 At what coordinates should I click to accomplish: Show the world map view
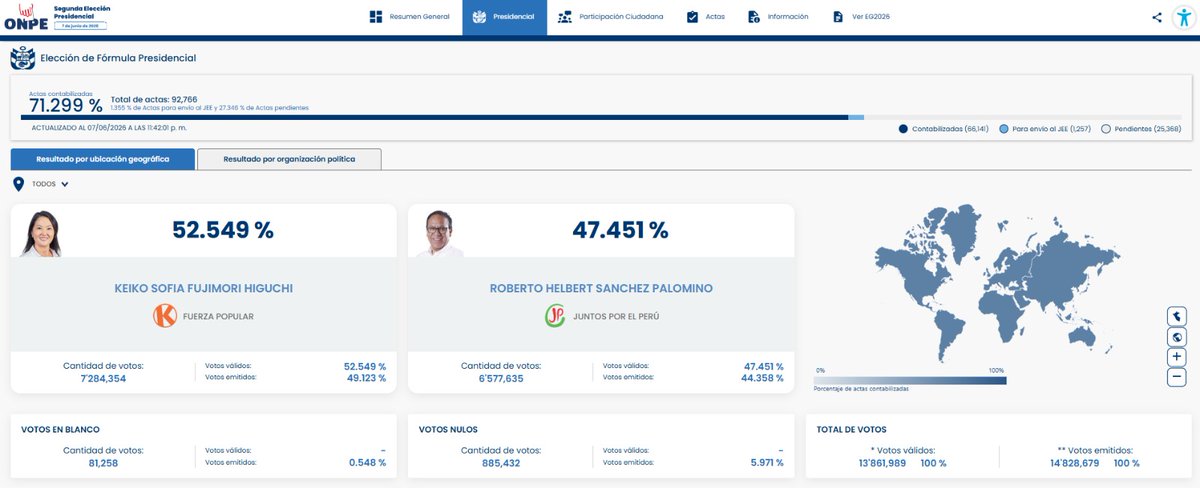pos(1177,337)
